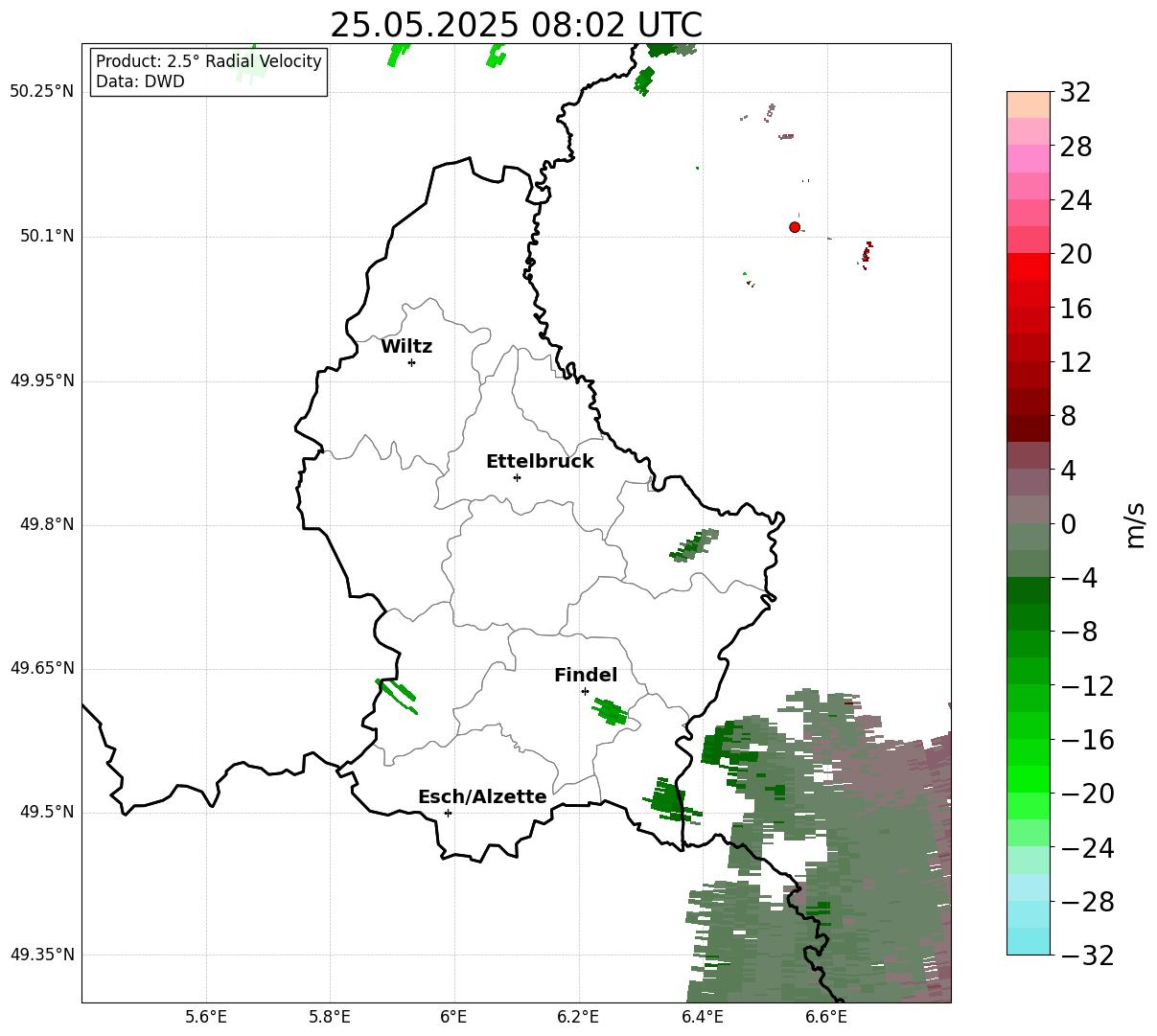Click the green echo on Luxembourg's southwestern border

click(397, 695)
